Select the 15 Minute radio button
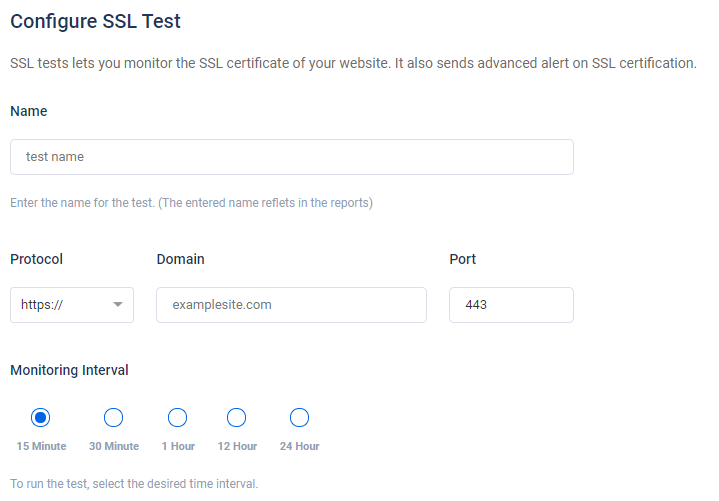Screen dimensions: 719x501 (x=40, y=418)
